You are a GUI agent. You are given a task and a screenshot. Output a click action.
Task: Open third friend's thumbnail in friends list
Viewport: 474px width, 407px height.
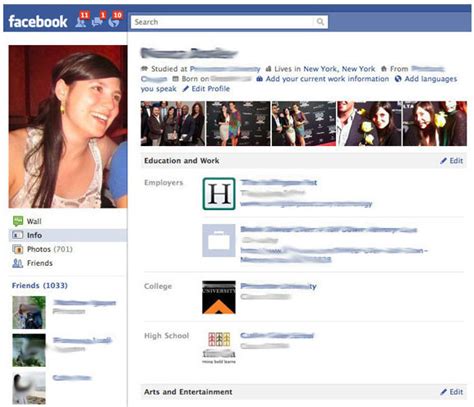29,388
